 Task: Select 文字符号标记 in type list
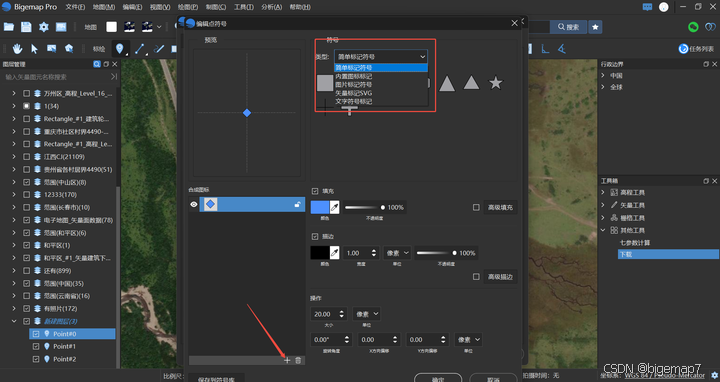(x=381, y=101)
